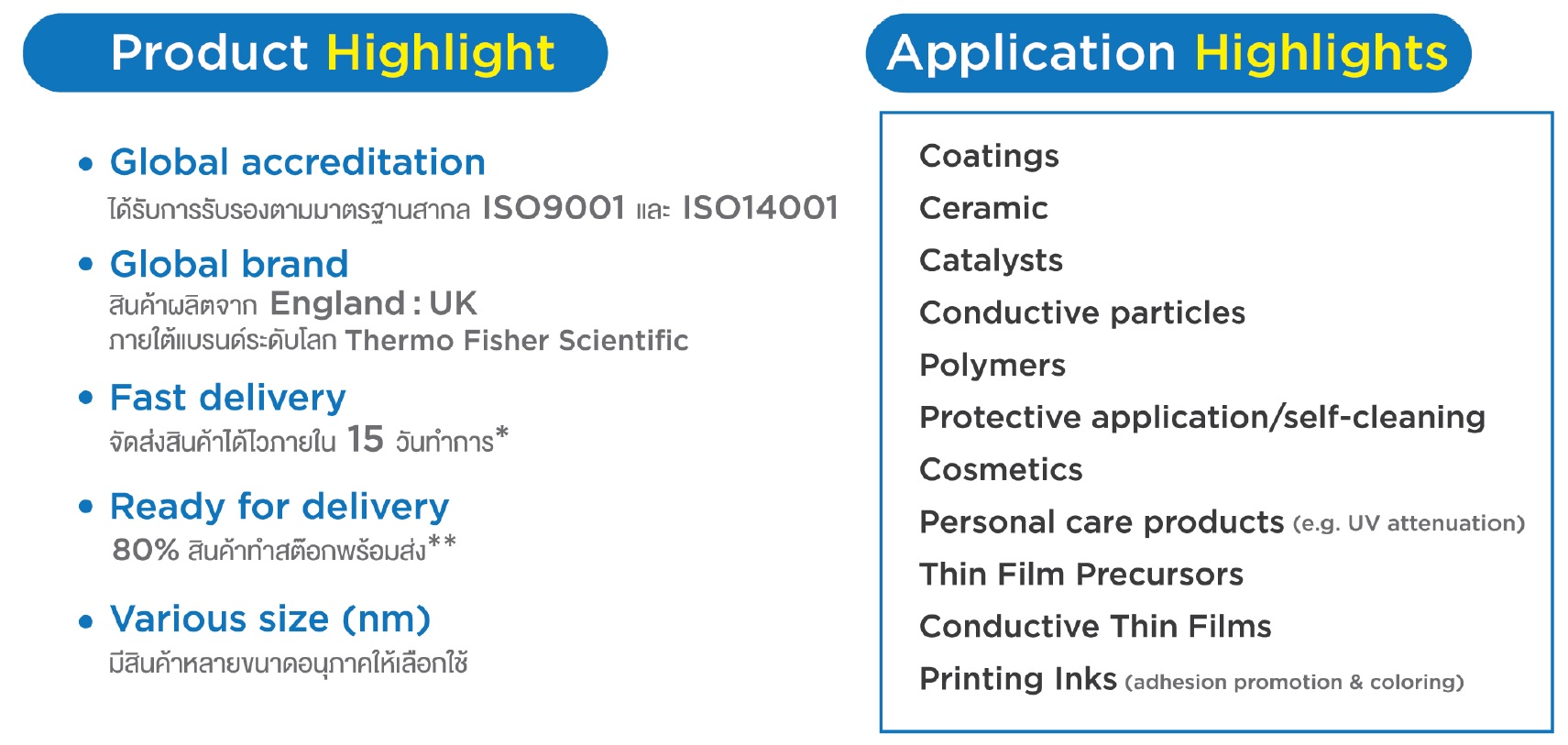Choose Coatings in the application list
Viewport: 1568px width, 745px height.
pyautogui.click(x=989, y=156)
